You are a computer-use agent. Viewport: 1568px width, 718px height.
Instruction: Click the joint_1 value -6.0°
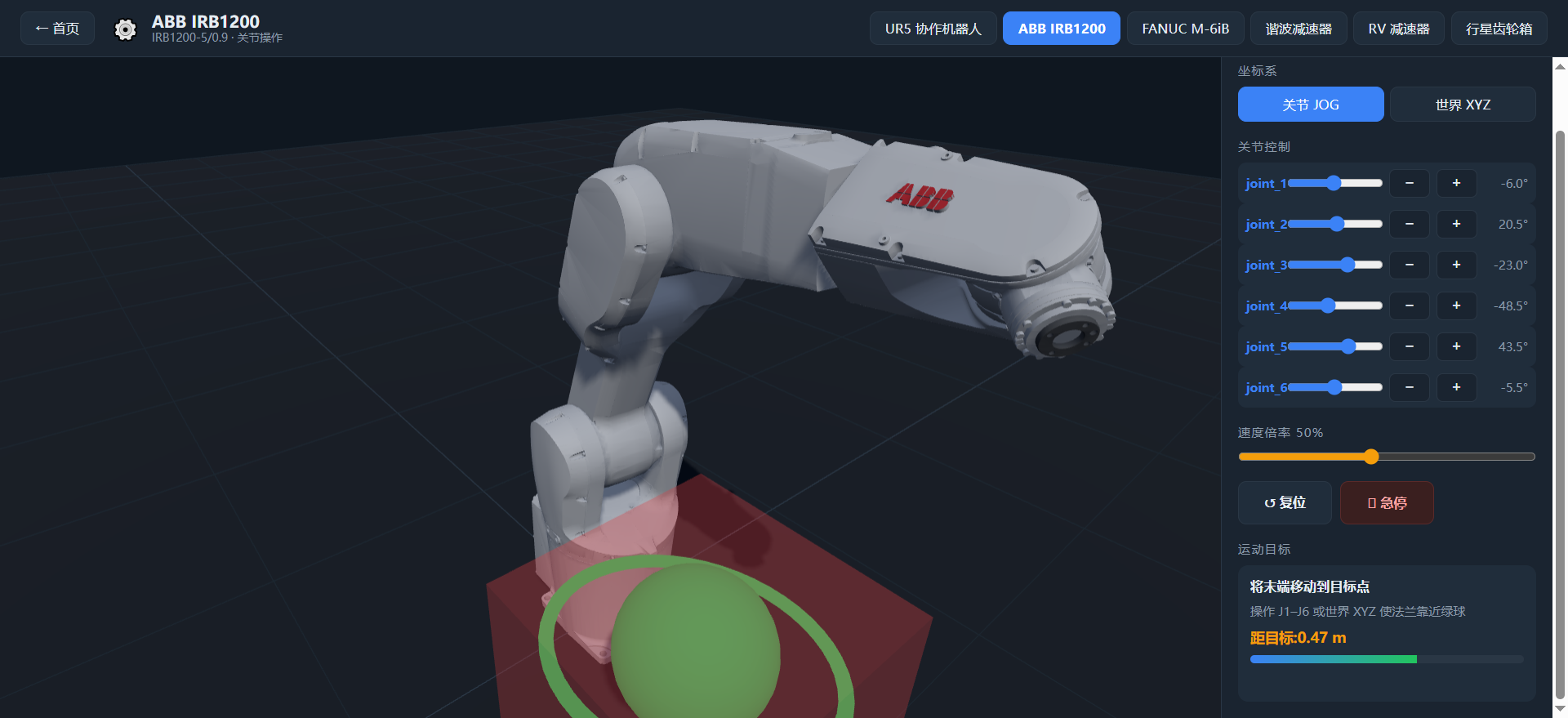pos(1513,183)
